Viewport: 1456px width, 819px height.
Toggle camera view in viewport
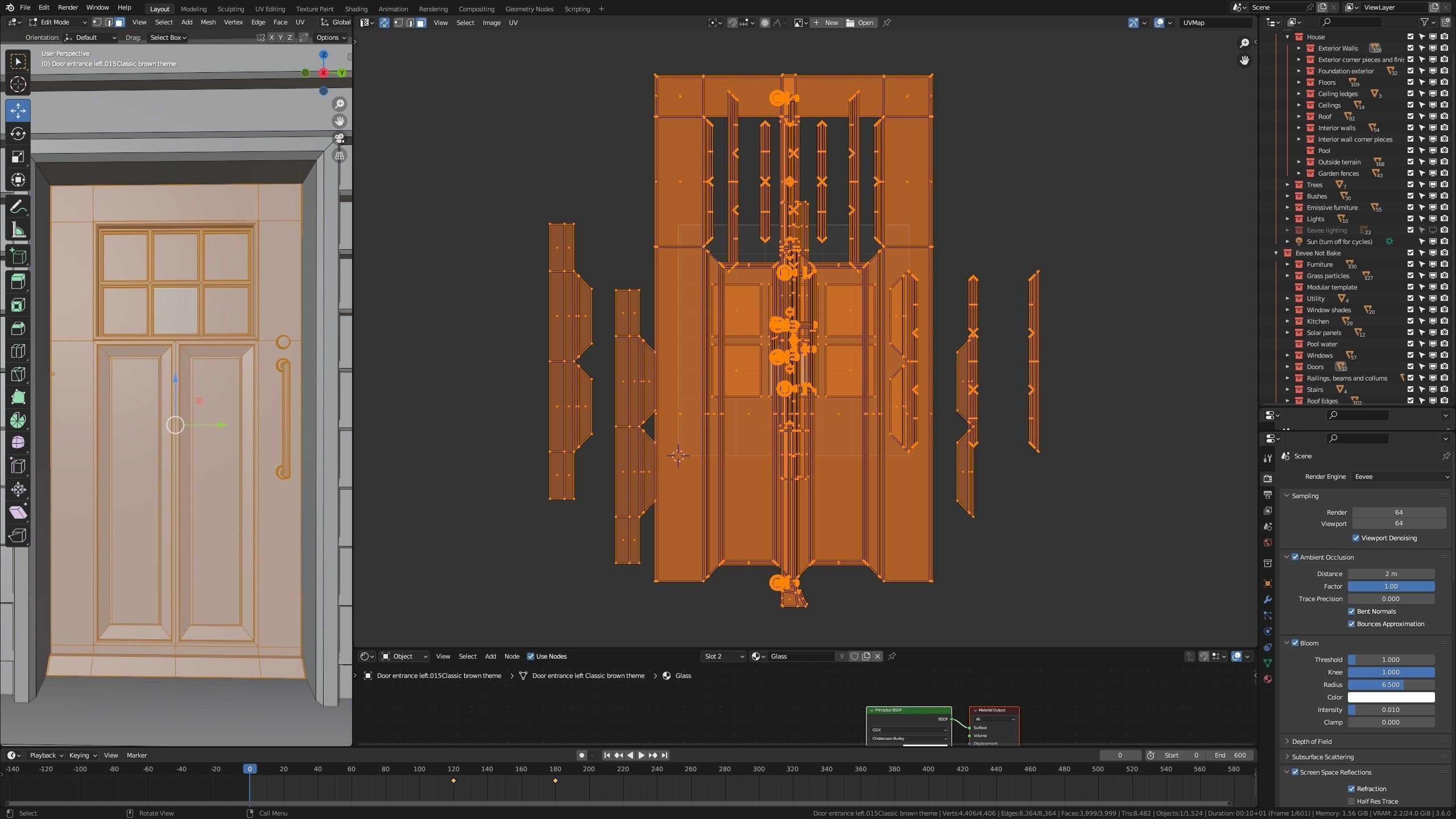pos(340,138)
